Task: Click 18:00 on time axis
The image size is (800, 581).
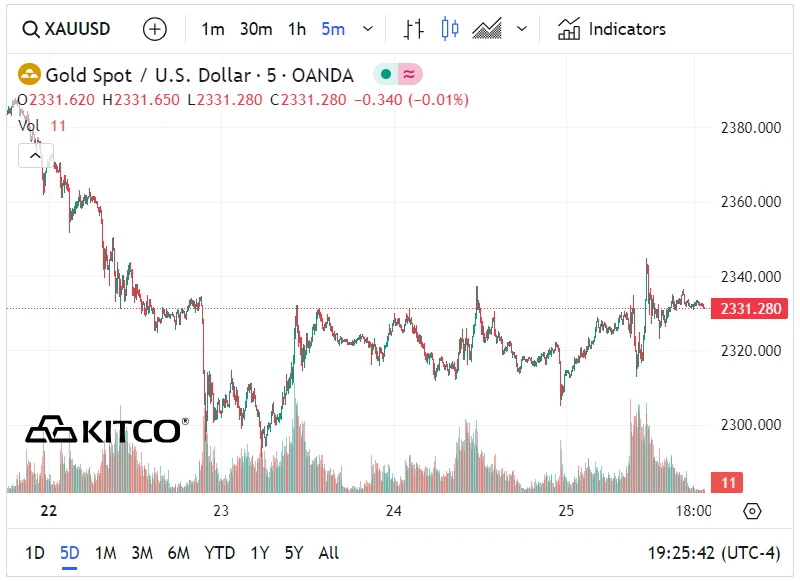Action: (693, 511)
